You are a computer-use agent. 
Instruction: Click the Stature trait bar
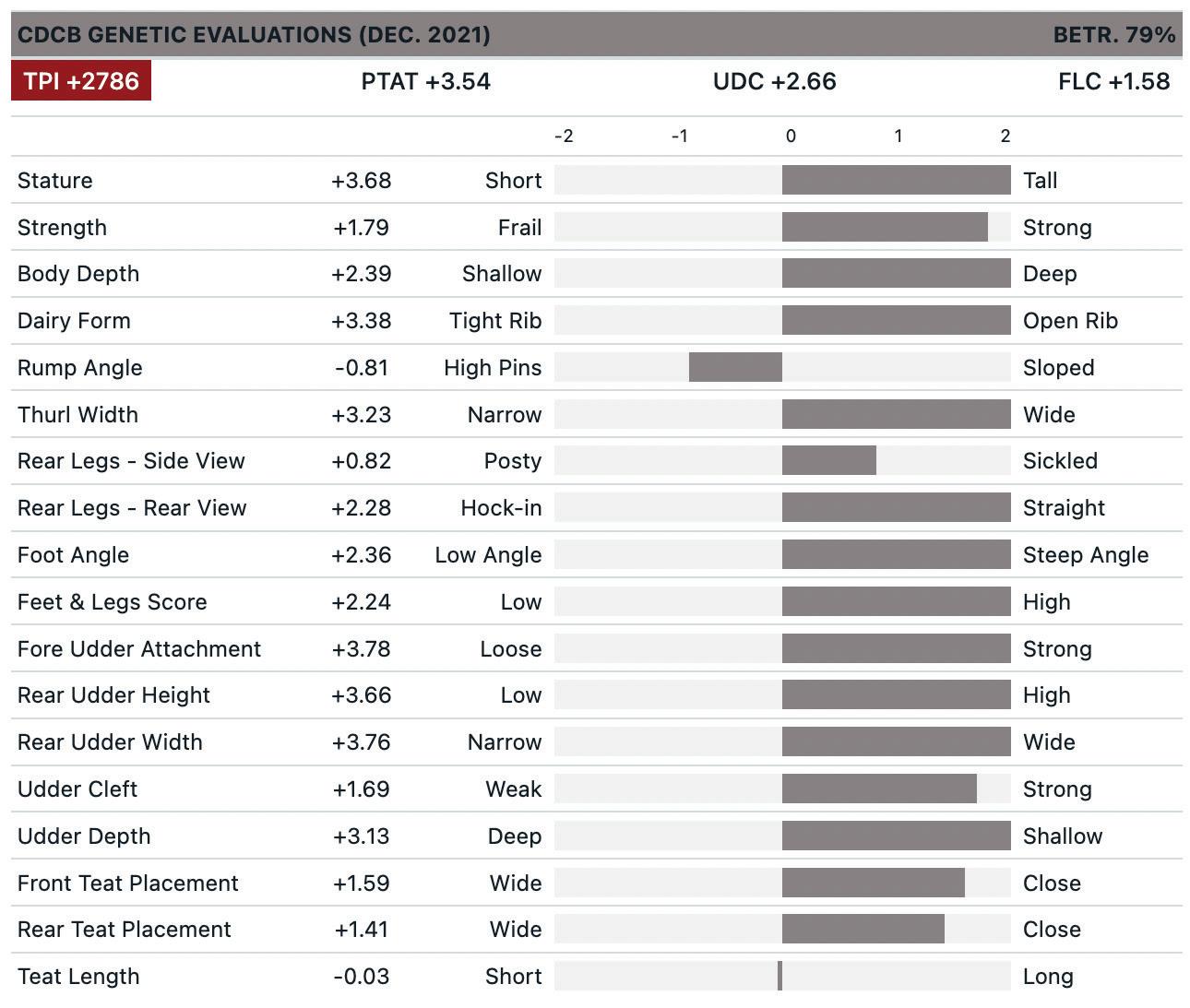[x=896, y=181]
